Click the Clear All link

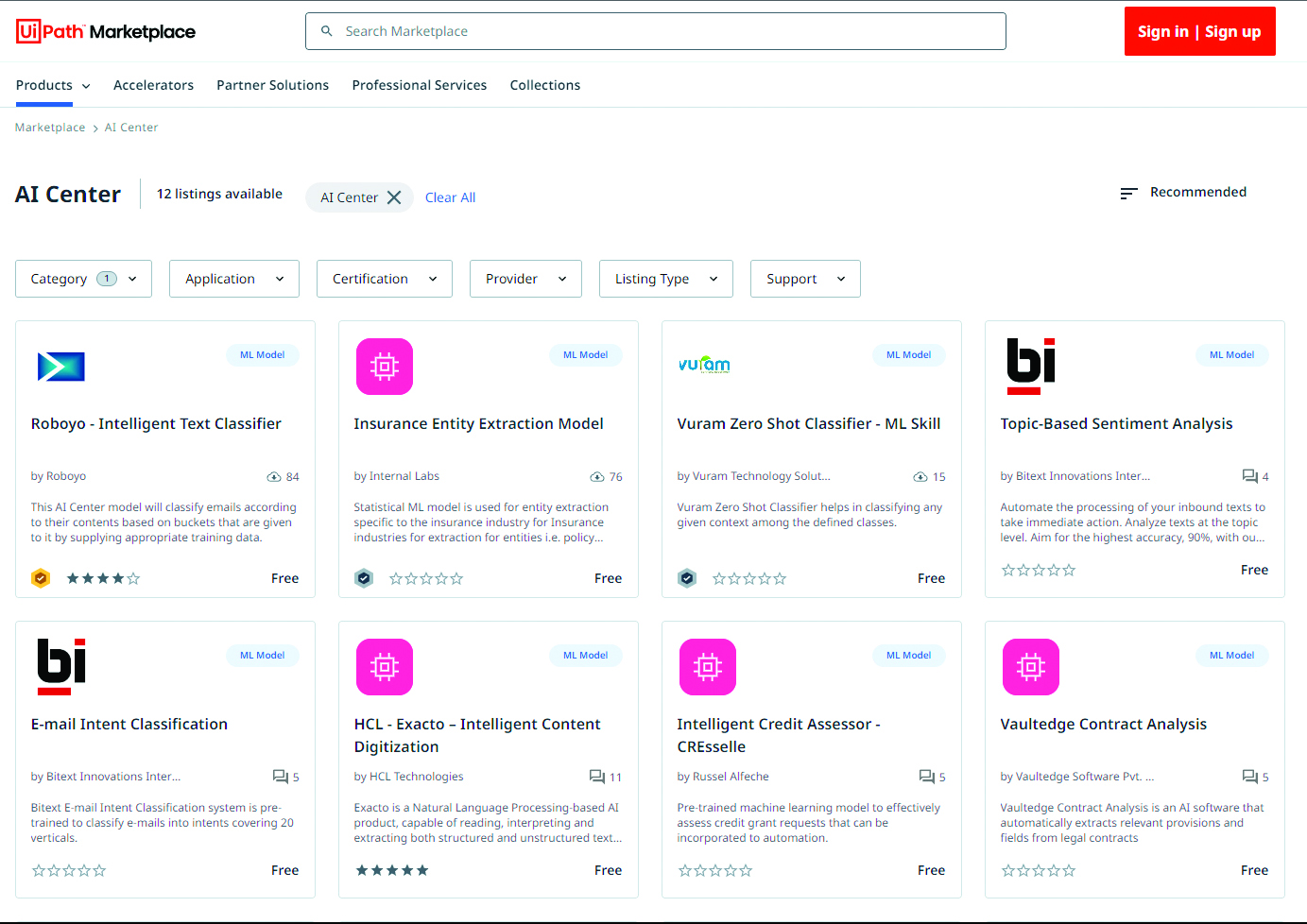tap(450, 197)
